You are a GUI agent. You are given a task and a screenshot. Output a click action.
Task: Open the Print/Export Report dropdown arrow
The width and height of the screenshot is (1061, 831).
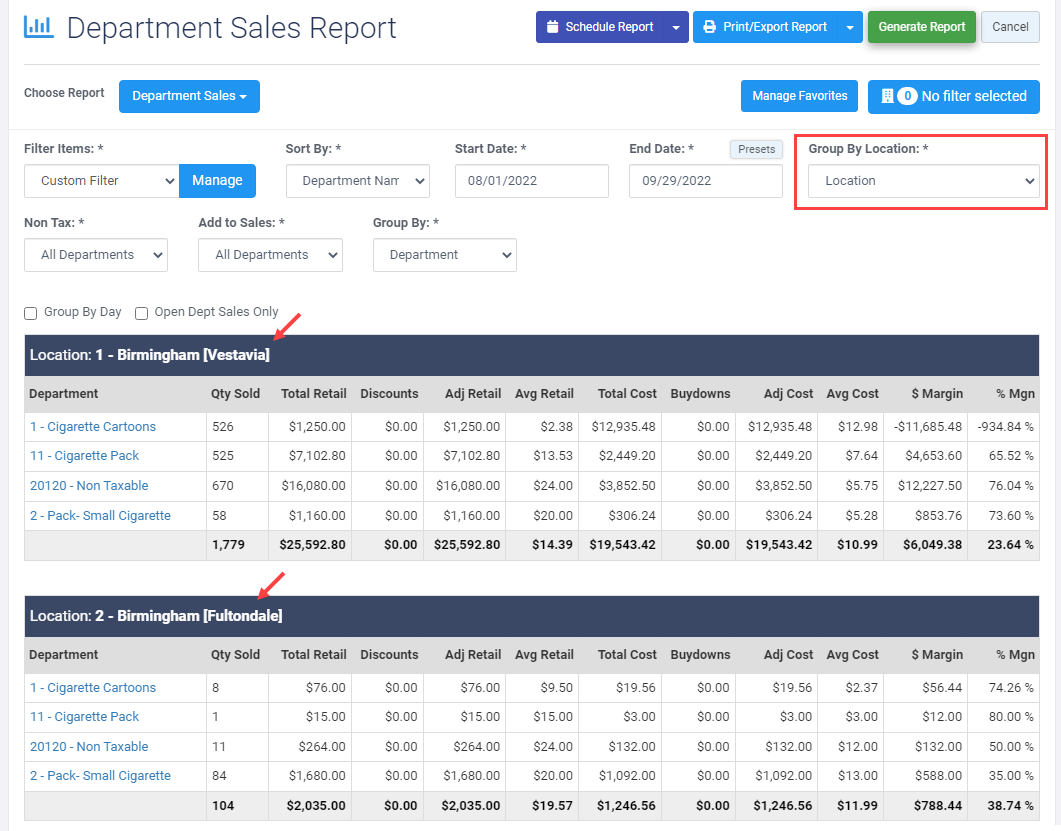(x=847, y=27)
